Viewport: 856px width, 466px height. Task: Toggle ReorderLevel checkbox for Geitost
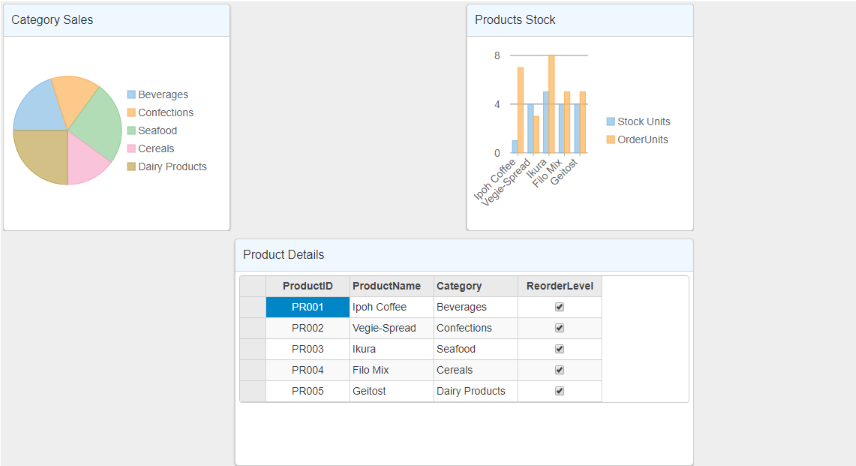(x=559, y=391)
